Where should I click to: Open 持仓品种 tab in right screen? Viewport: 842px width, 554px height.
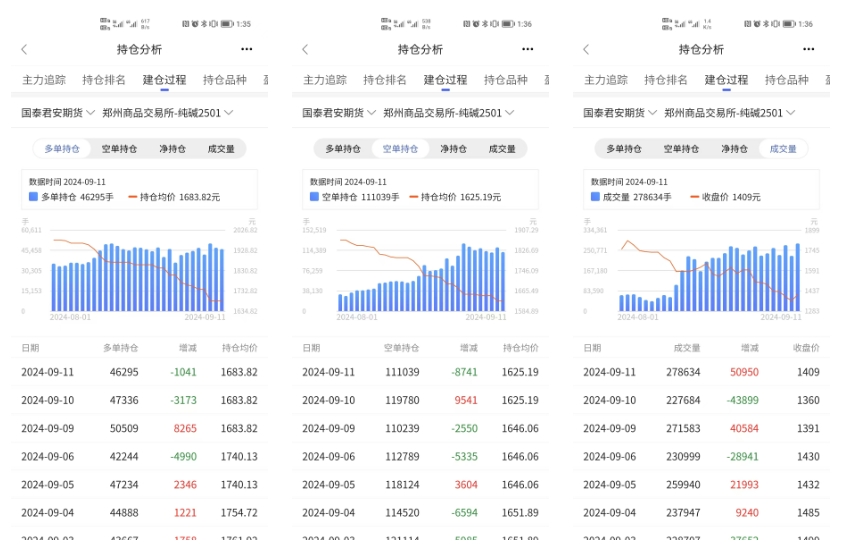pyautogui.click(x=787, y=80)
